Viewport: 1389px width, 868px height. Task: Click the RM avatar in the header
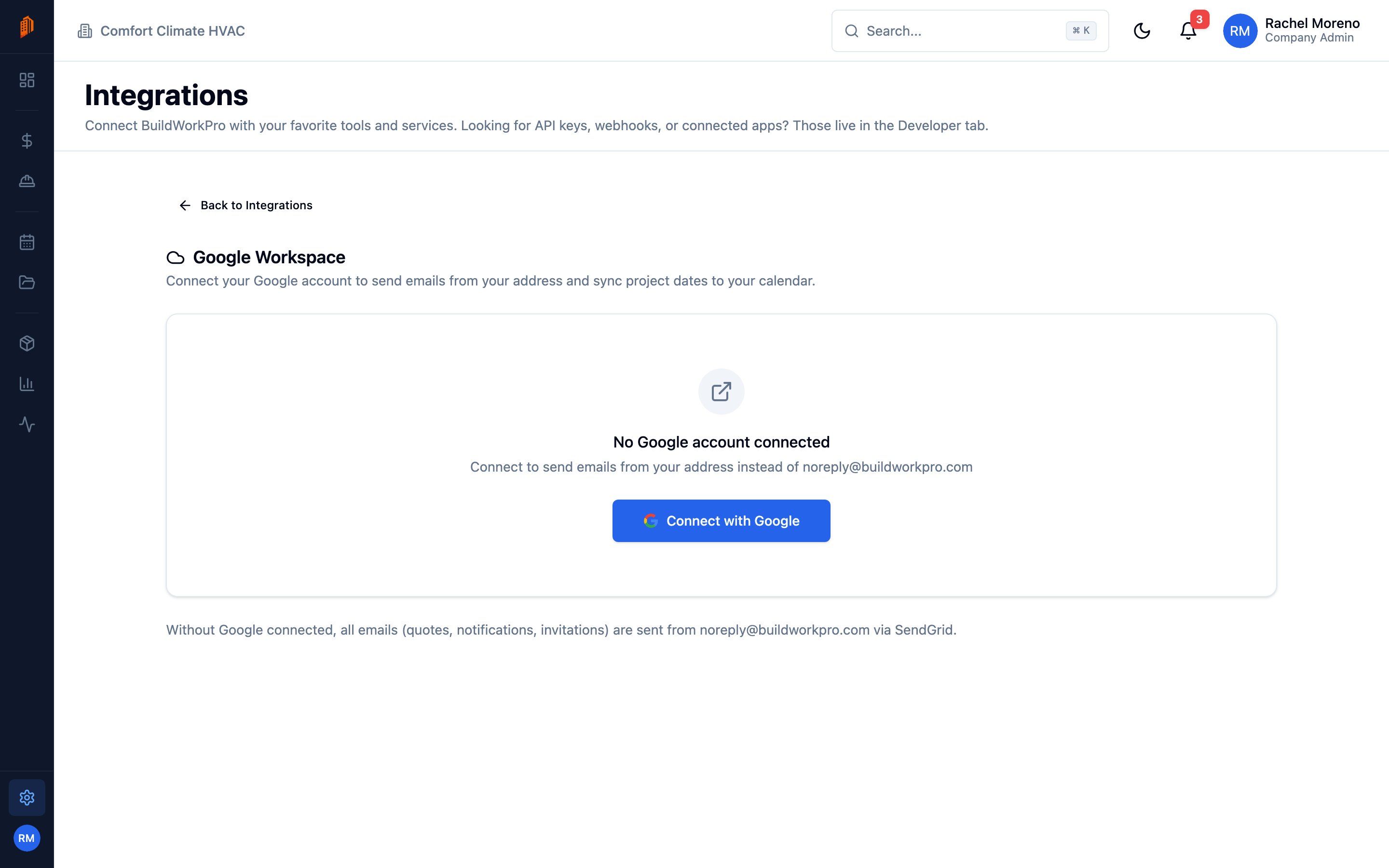point(1240,31)
